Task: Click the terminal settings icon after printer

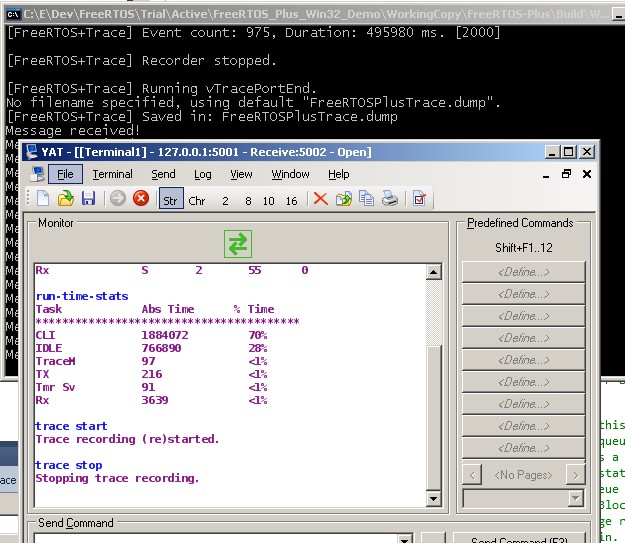Action: [419, 199]
